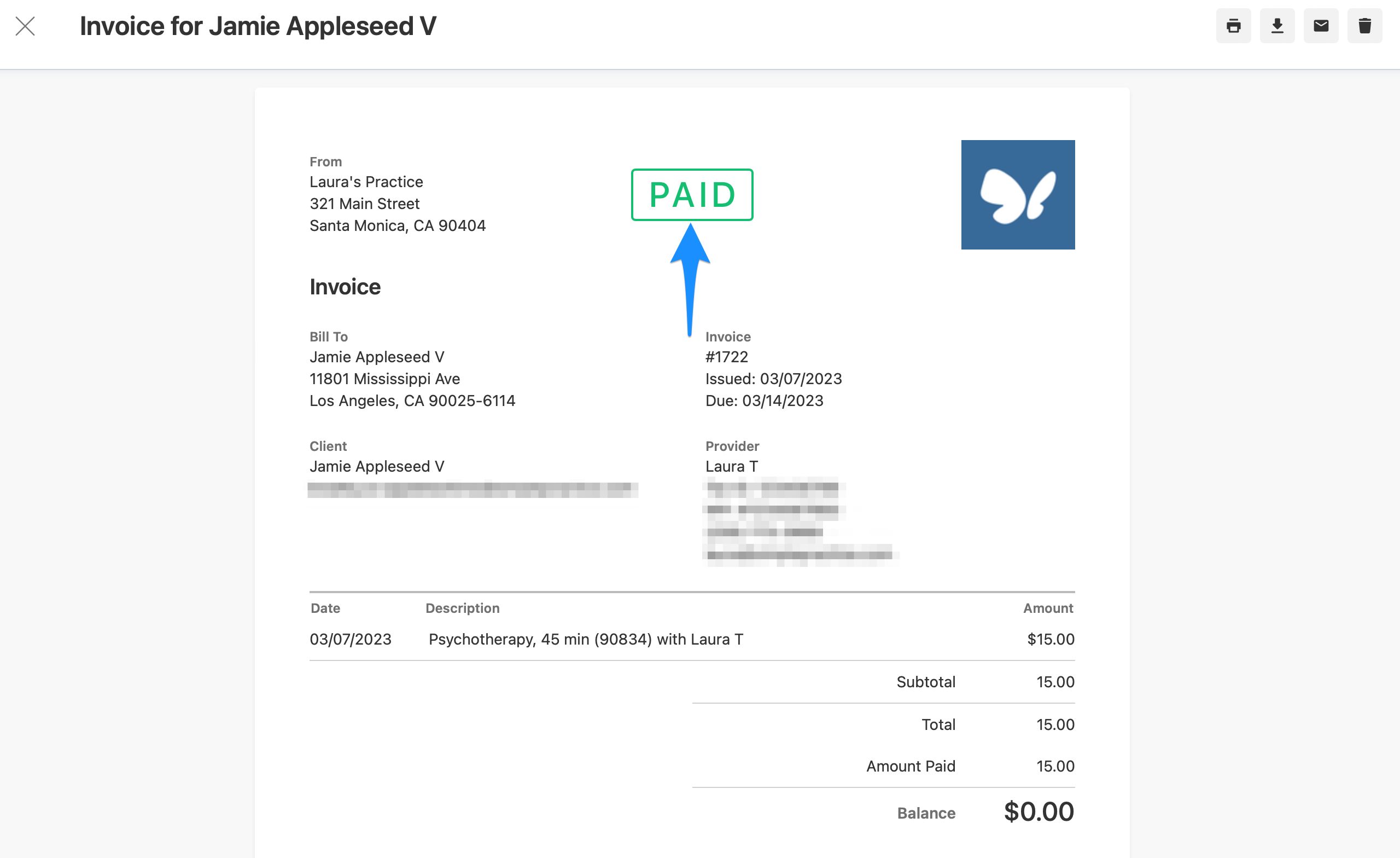
Task: Click Santa Monica, CA 90404 text
Action: [397, 226]
